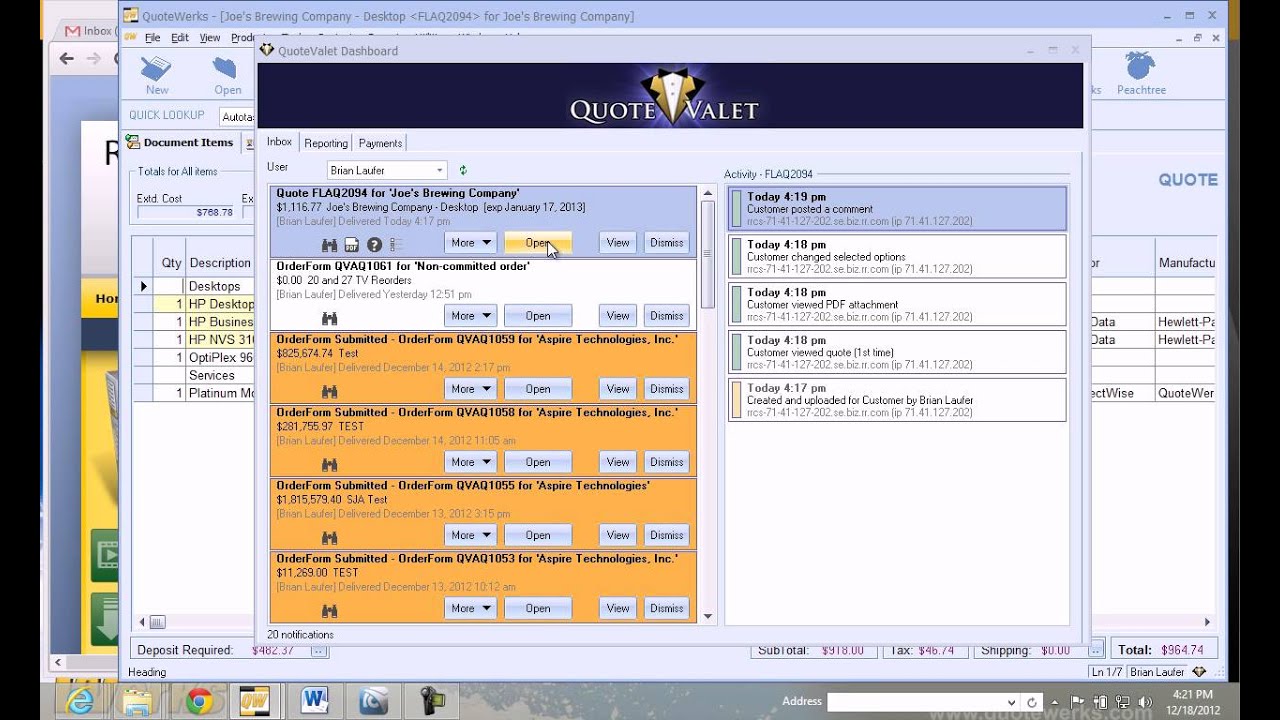Open the File menu in QuoteWerks
Screen dimensions: 1280x720
click(x=152, y=38)
